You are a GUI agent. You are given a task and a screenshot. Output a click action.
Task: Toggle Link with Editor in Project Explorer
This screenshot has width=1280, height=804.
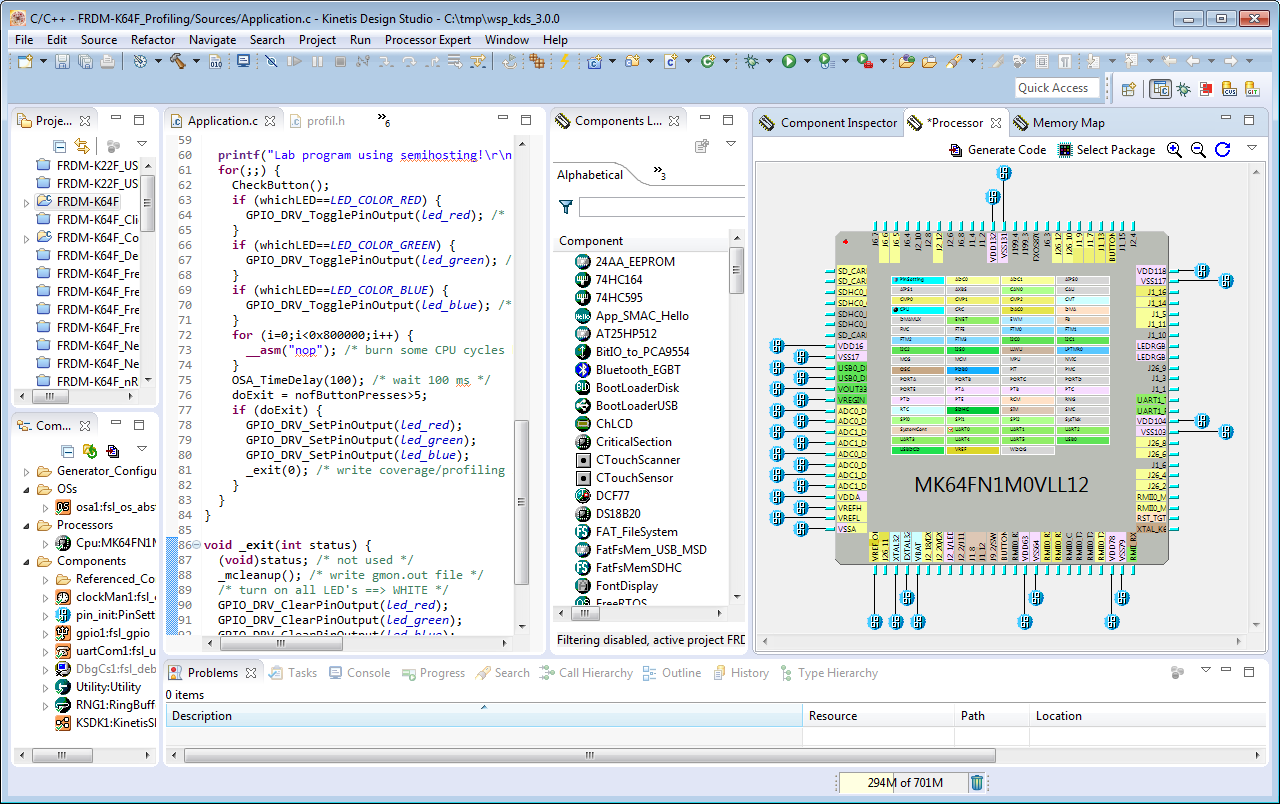(82, 146)
